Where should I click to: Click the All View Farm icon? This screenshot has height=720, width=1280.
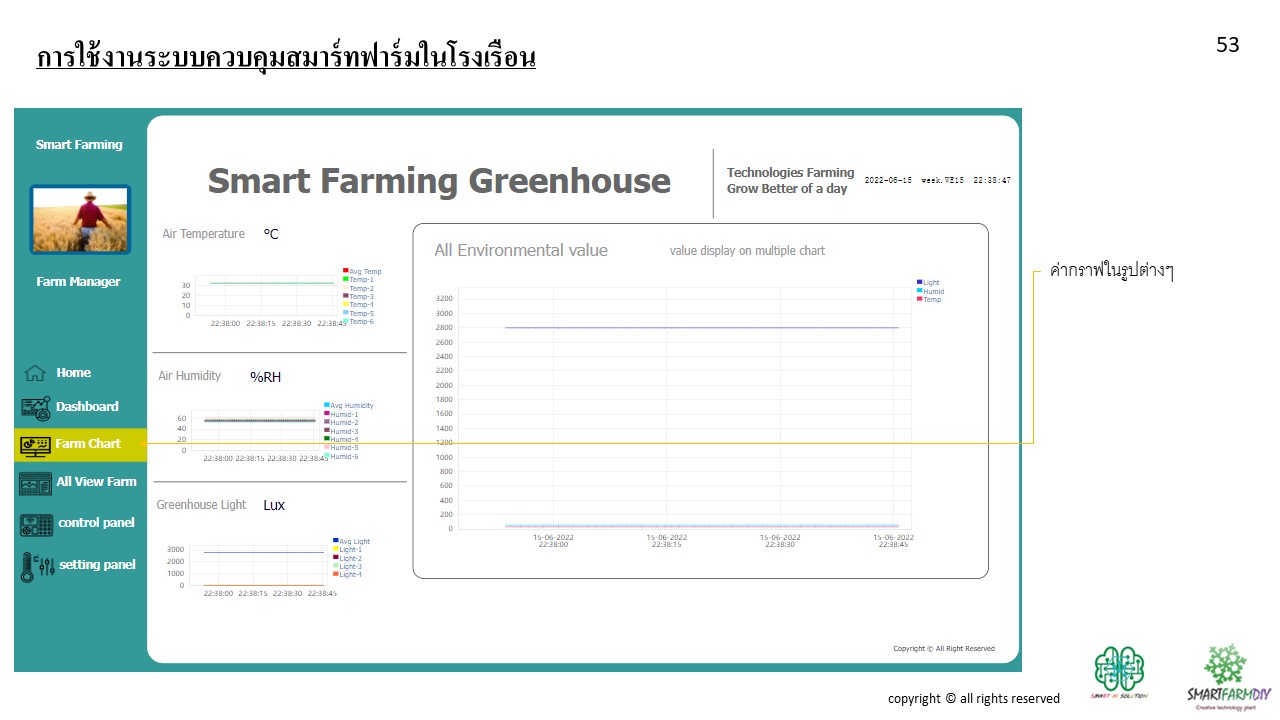pos(35,483)
